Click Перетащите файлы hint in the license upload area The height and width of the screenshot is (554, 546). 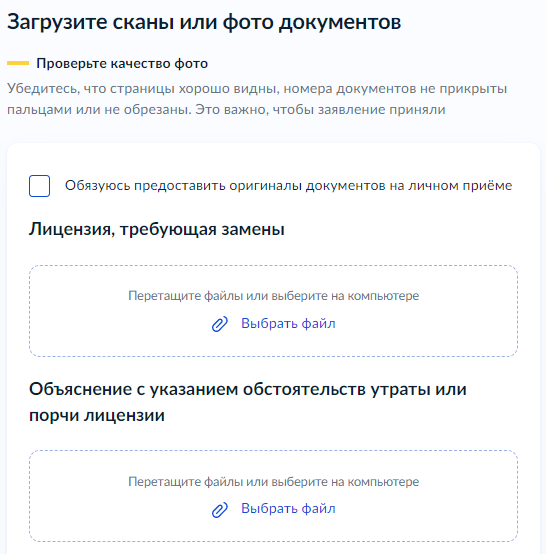tap(274, 296)
